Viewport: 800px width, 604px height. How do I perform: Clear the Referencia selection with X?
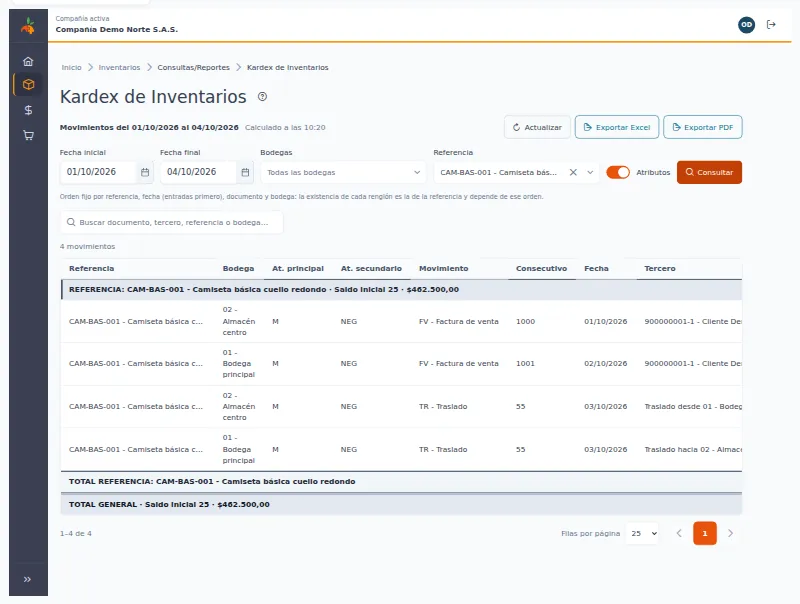click(x=573, y=172)
